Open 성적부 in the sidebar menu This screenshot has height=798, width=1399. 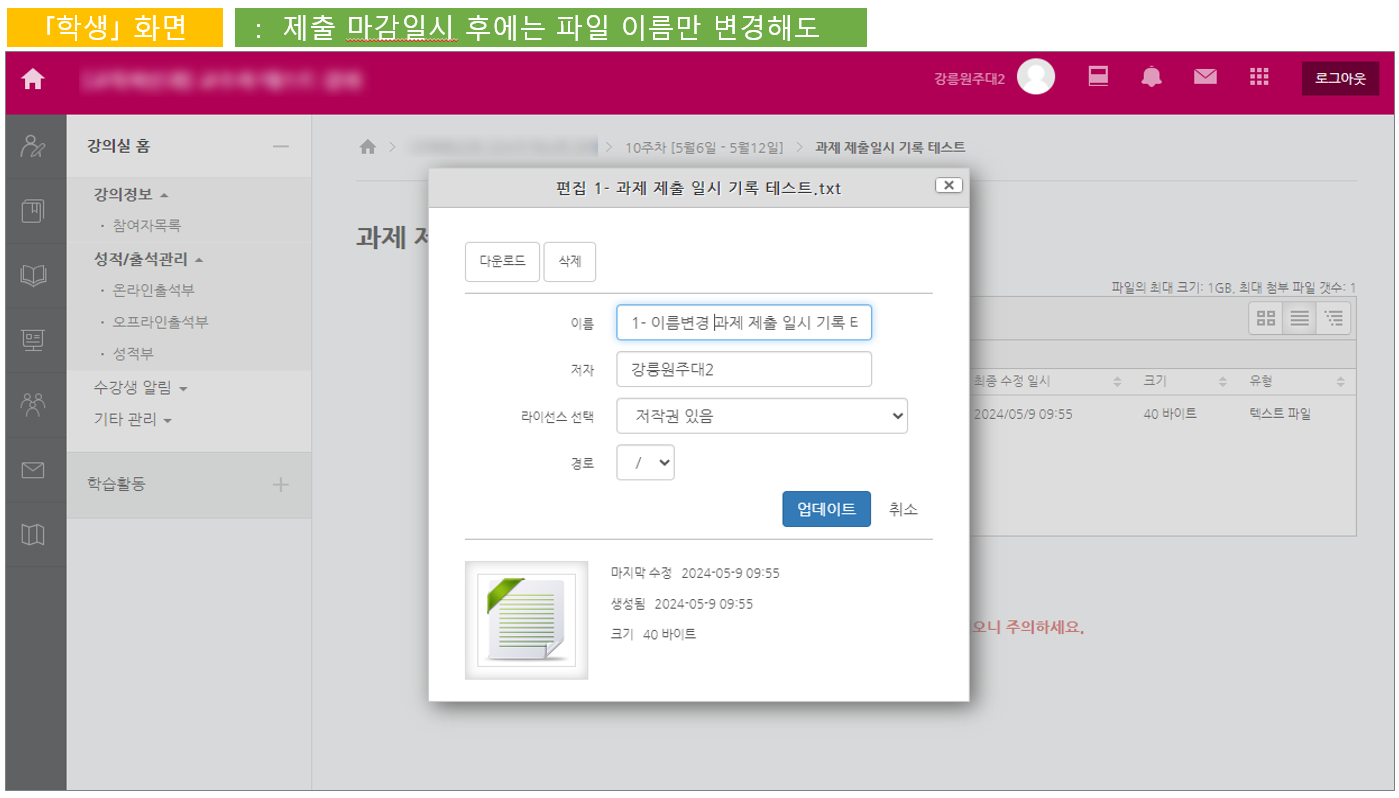(x=133, y=354)
